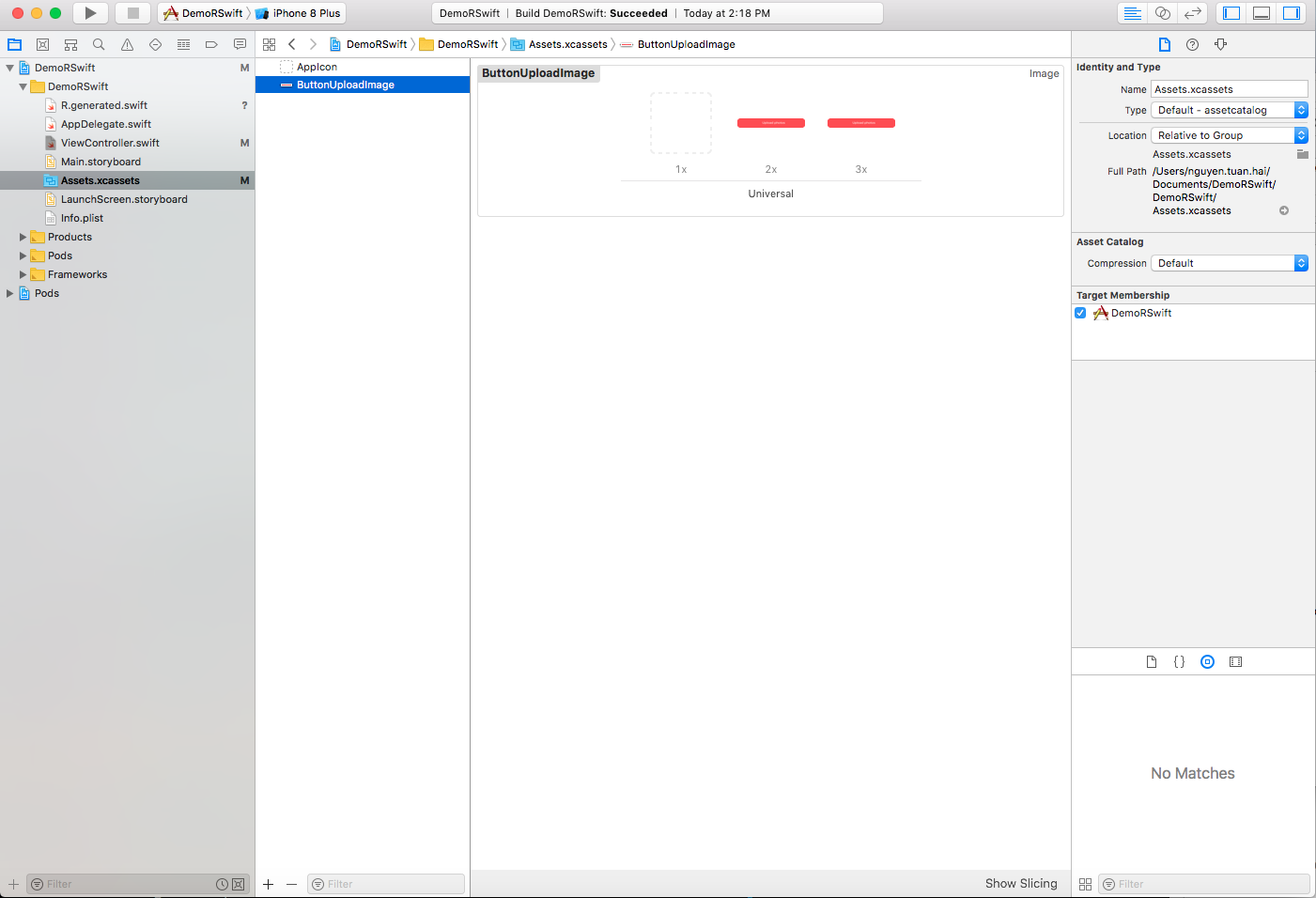The height and width of the screenshot is (898, 1316).
Task: Open the related items grid menu
Action: click(x=270, y=44)
